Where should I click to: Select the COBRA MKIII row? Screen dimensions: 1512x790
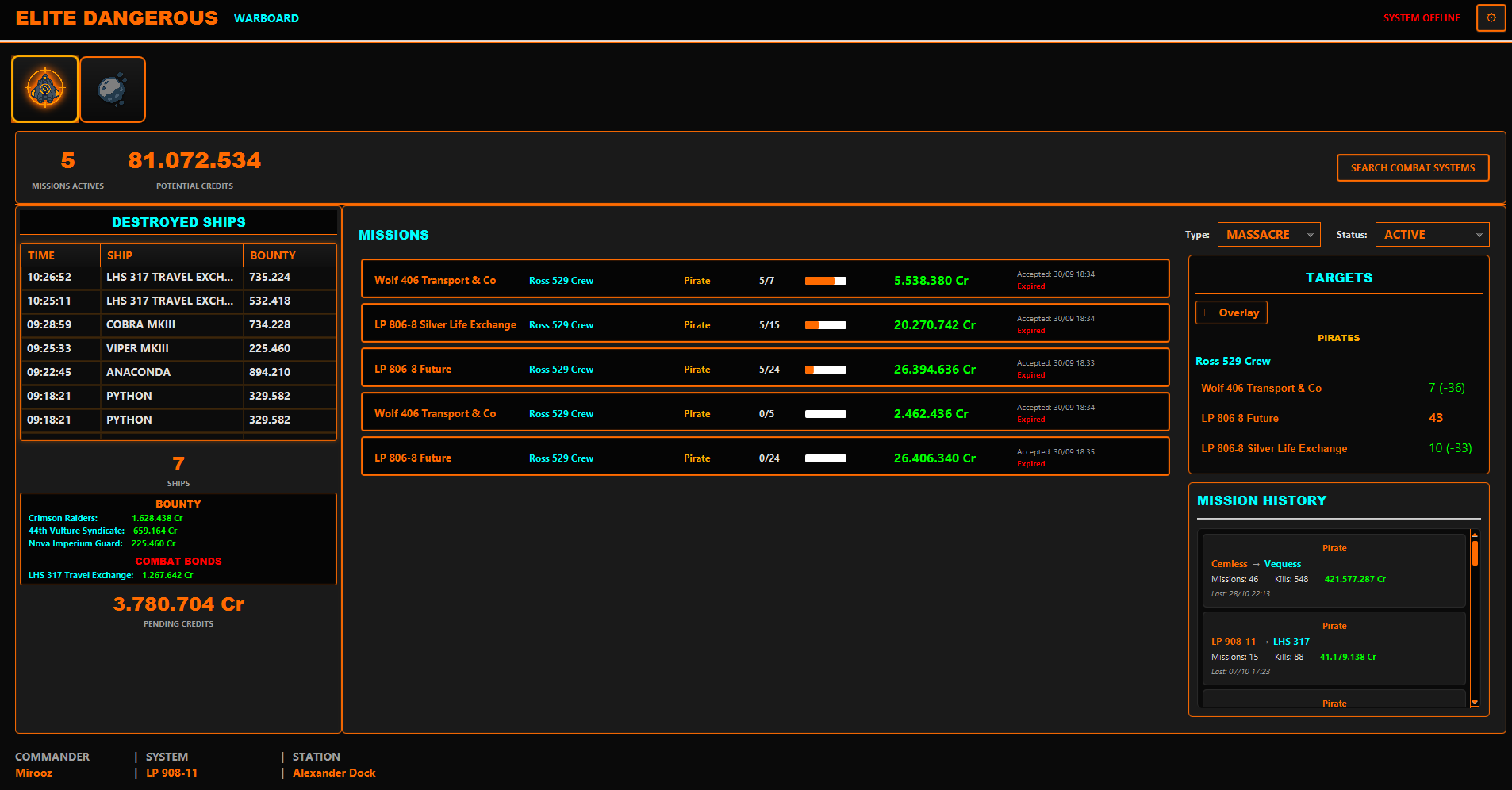click(178, 325)
